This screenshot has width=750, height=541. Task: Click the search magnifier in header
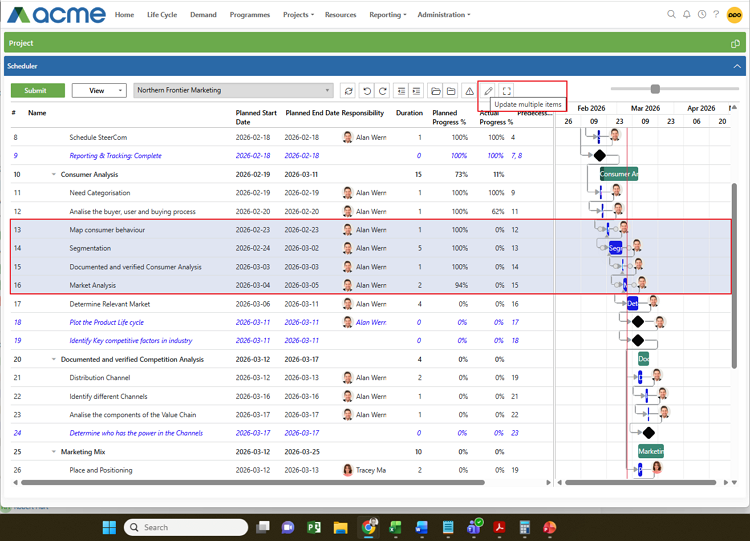point(672,15)
